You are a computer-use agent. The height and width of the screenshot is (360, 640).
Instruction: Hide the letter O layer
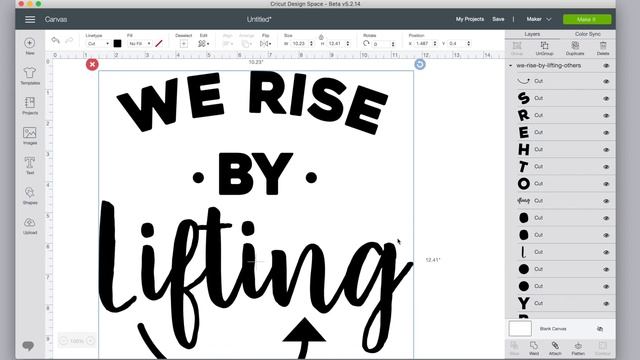coord(606,184)
